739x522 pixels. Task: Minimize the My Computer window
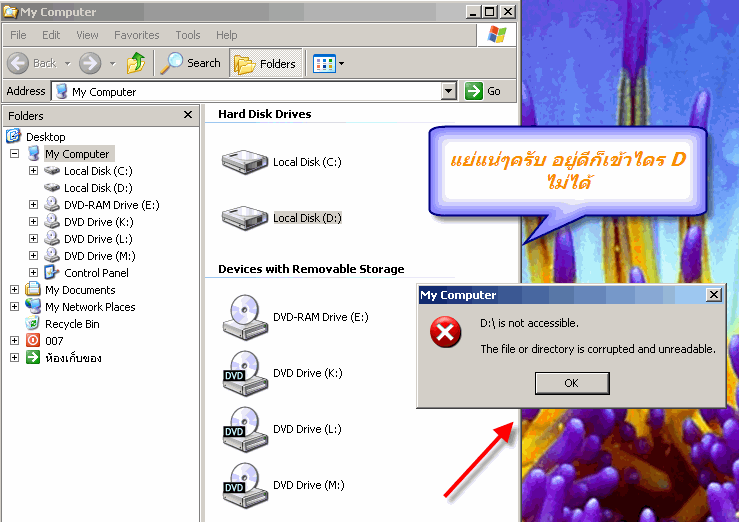click(474, 11)
